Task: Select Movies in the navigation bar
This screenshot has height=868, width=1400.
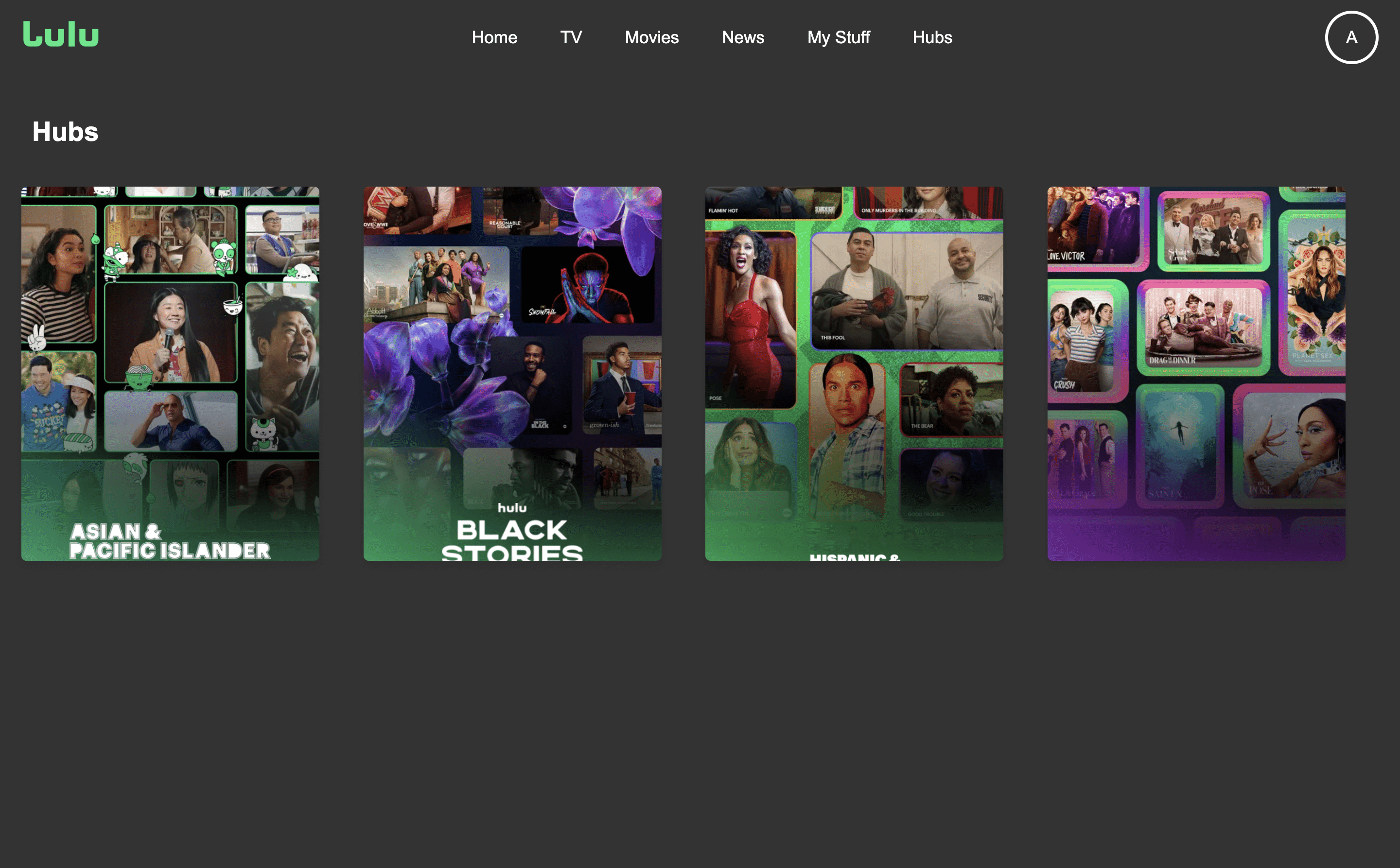Action: pos(651,37)
